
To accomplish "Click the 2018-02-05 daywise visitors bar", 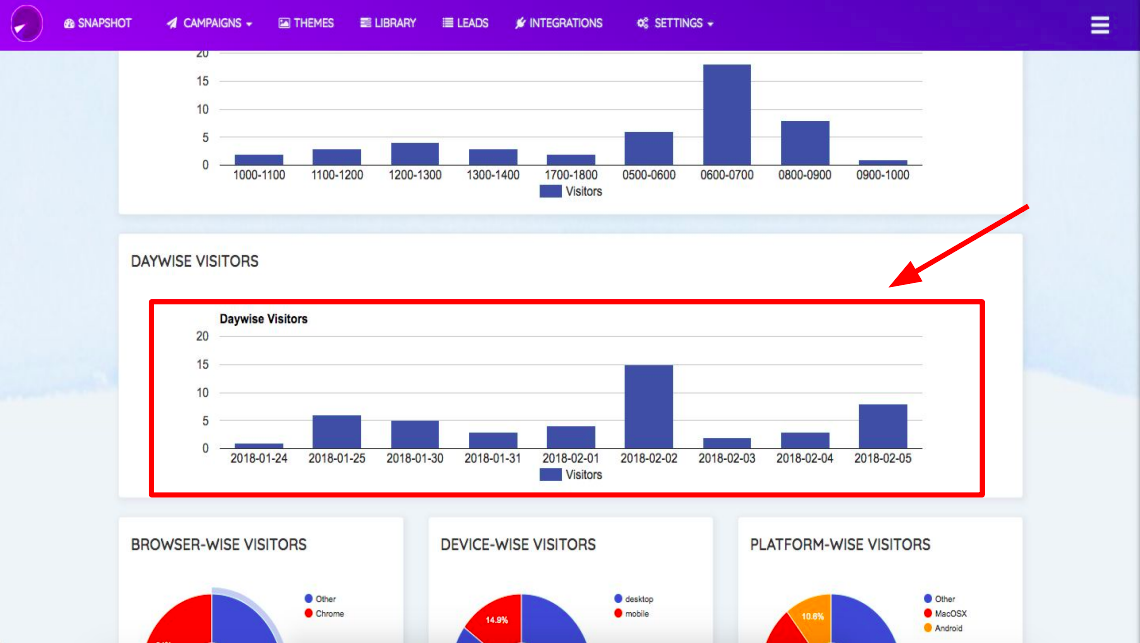I will [883, 426].
